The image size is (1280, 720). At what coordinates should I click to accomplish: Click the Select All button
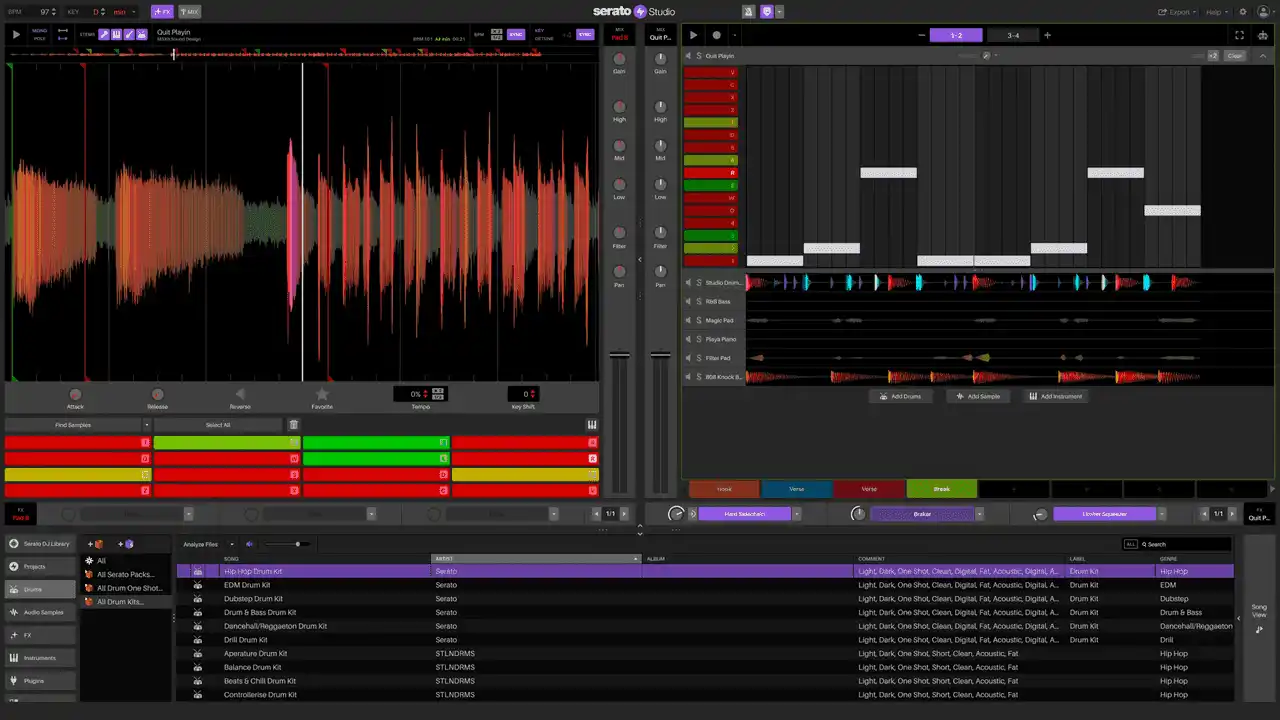(x=218, y=425)
